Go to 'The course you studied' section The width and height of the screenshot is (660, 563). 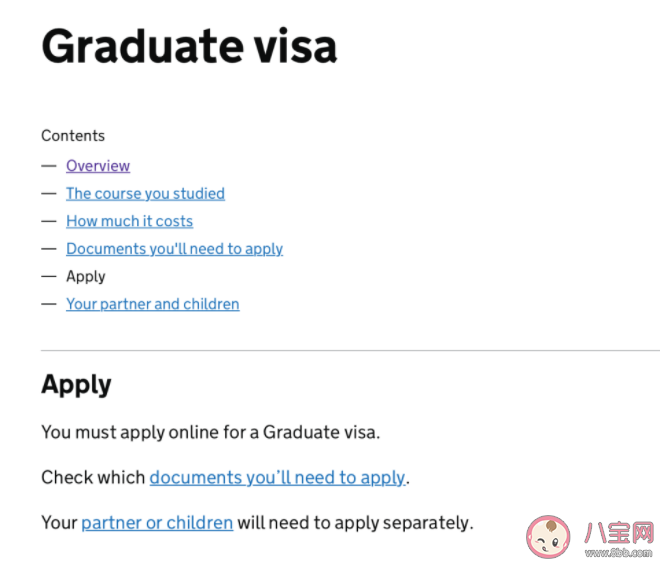coord(145,194)
